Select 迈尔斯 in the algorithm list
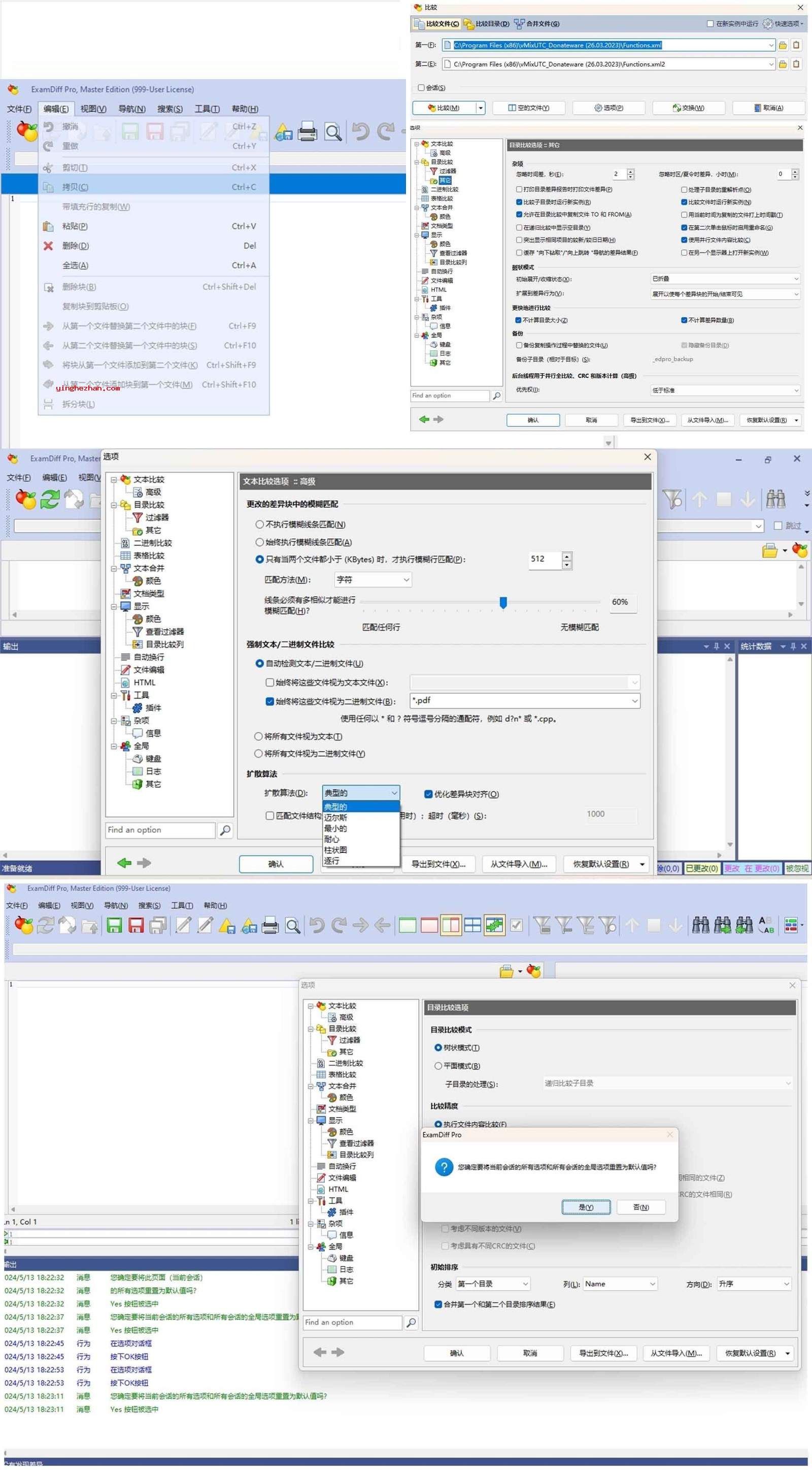This screenshot has width=812, height=1470. [336, 817]
